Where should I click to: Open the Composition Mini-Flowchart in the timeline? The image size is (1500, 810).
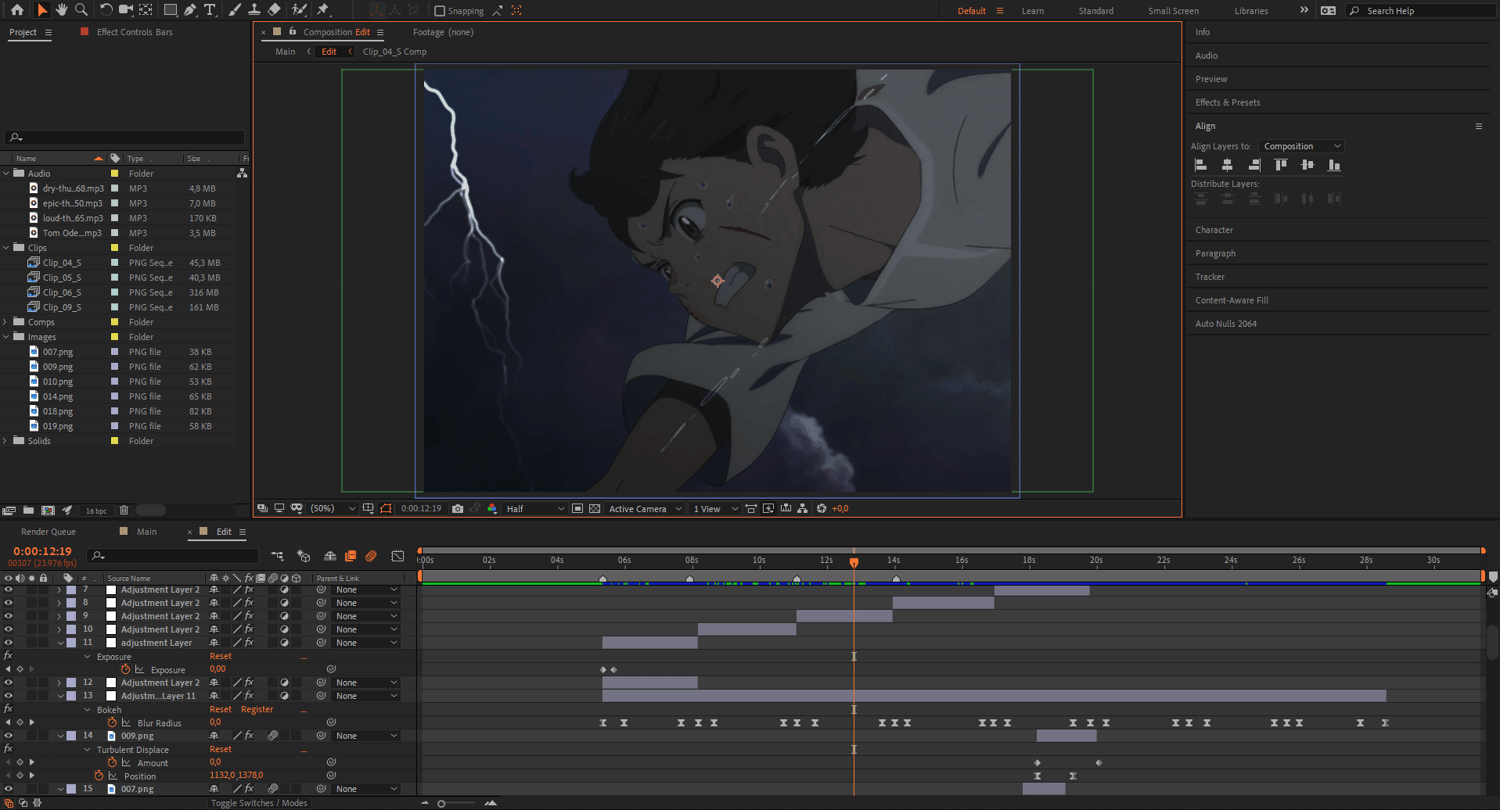pos(277,556)
